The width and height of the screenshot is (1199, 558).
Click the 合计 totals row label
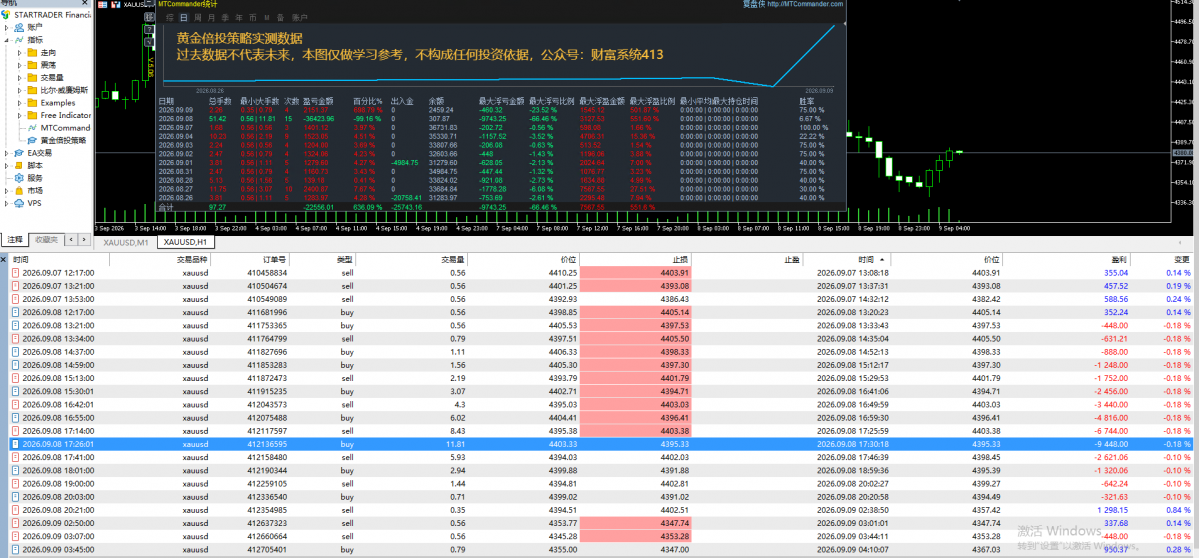coord(166,207)
